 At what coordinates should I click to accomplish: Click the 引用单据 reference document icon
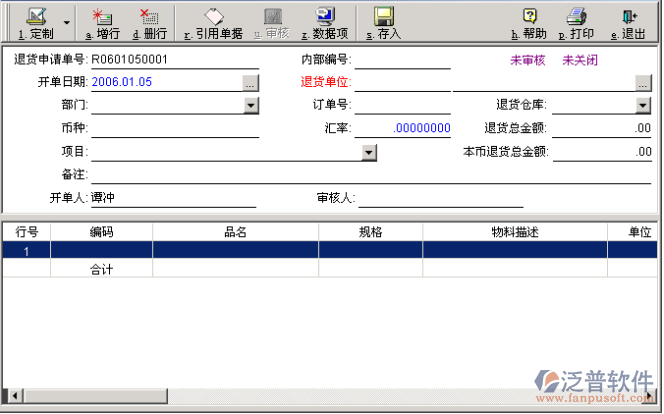pos(214,17)
